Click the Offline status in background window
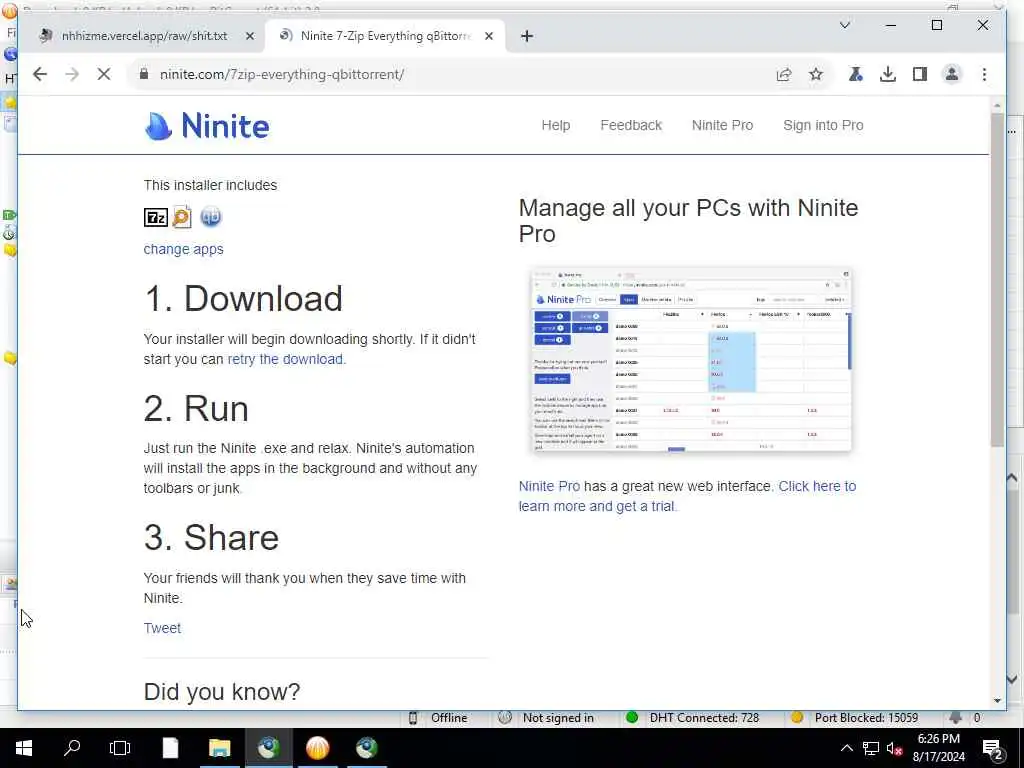This screenshot has width=1024, height=768. tap(449, 718)
